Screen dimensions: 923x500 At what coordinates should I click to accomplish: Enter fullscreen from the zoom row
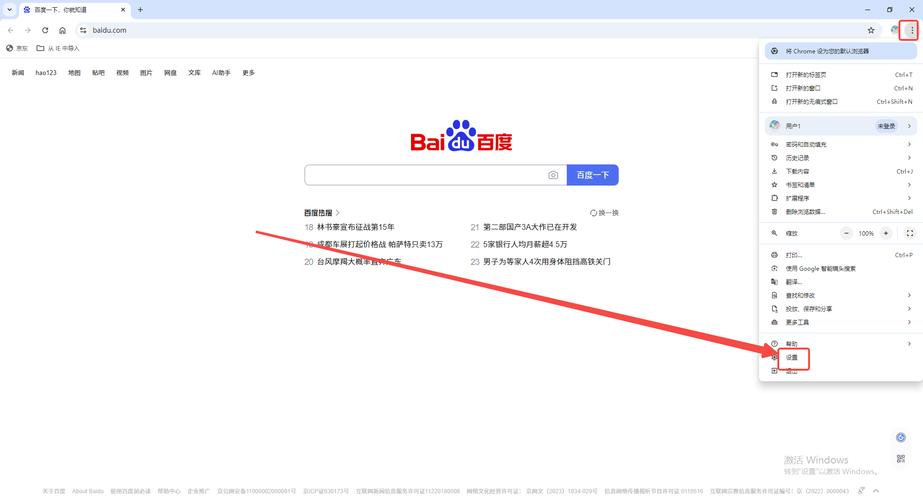[909, 233]
